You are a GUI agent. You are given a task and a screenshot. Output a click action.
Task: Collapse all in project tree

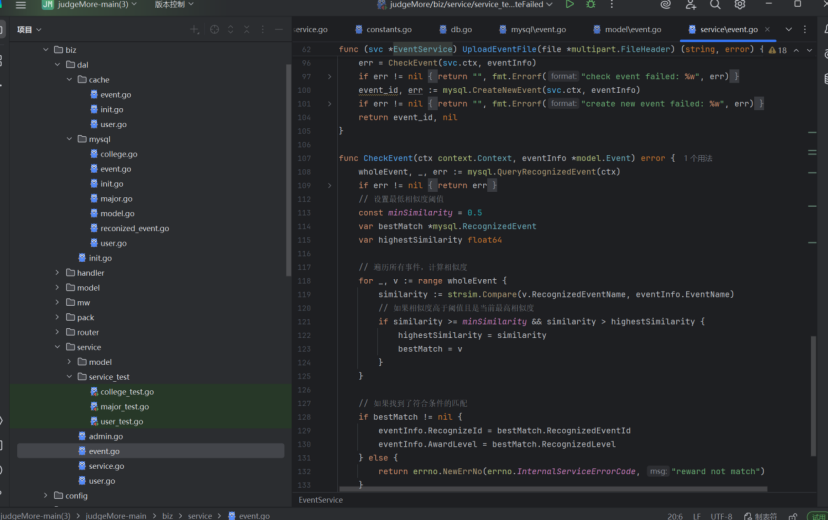[247, 30]
